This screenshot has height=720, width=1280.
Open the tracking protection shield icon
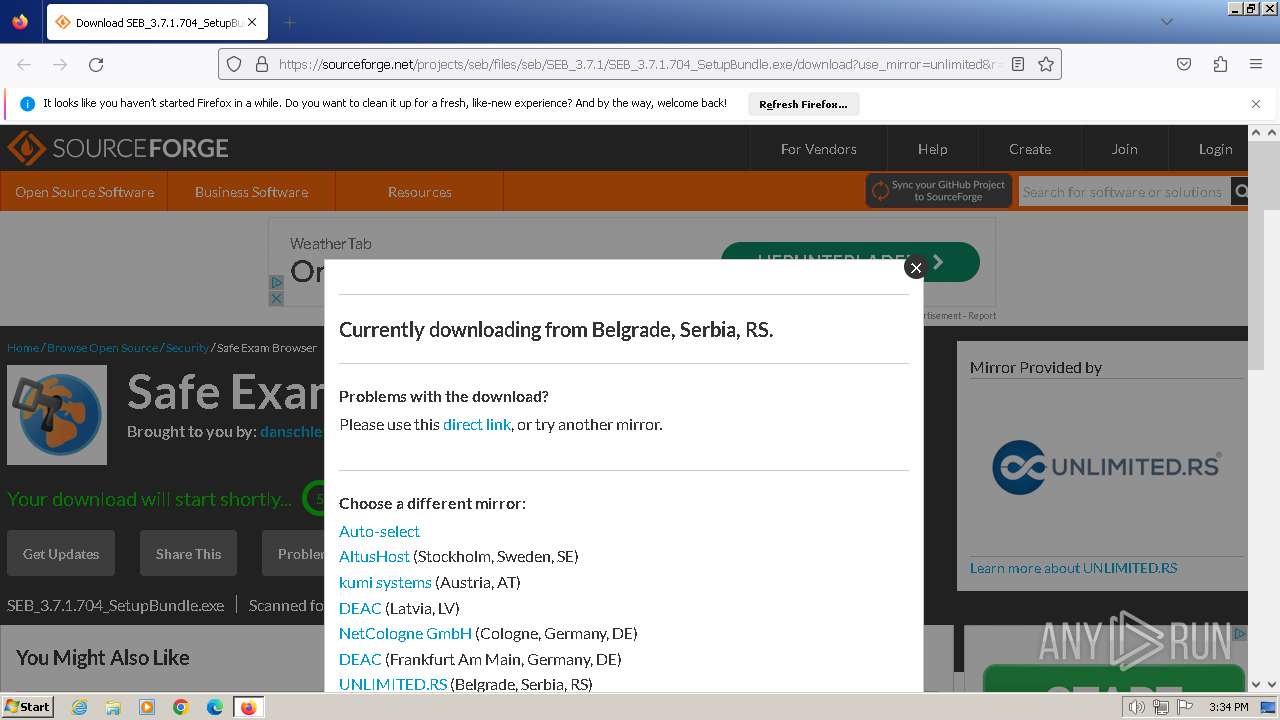point(234,64)
